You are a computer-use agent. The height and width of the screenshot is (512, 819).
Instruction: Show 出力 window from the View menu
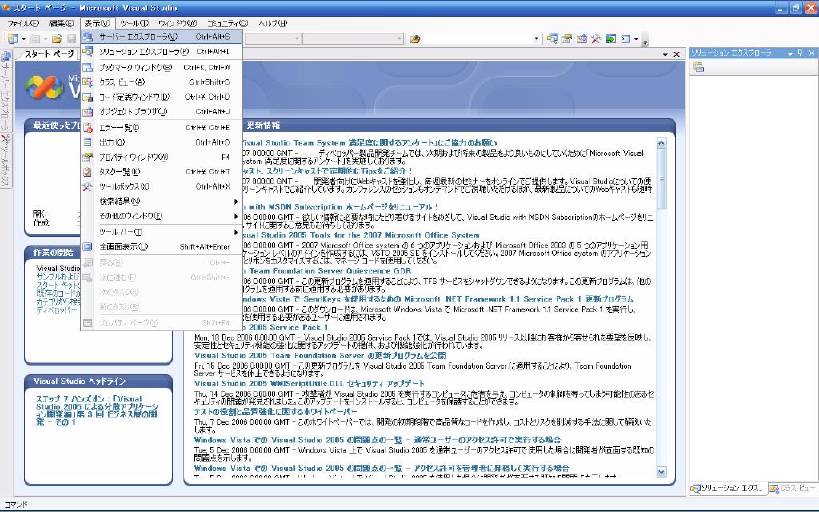[x=161, y=142]
